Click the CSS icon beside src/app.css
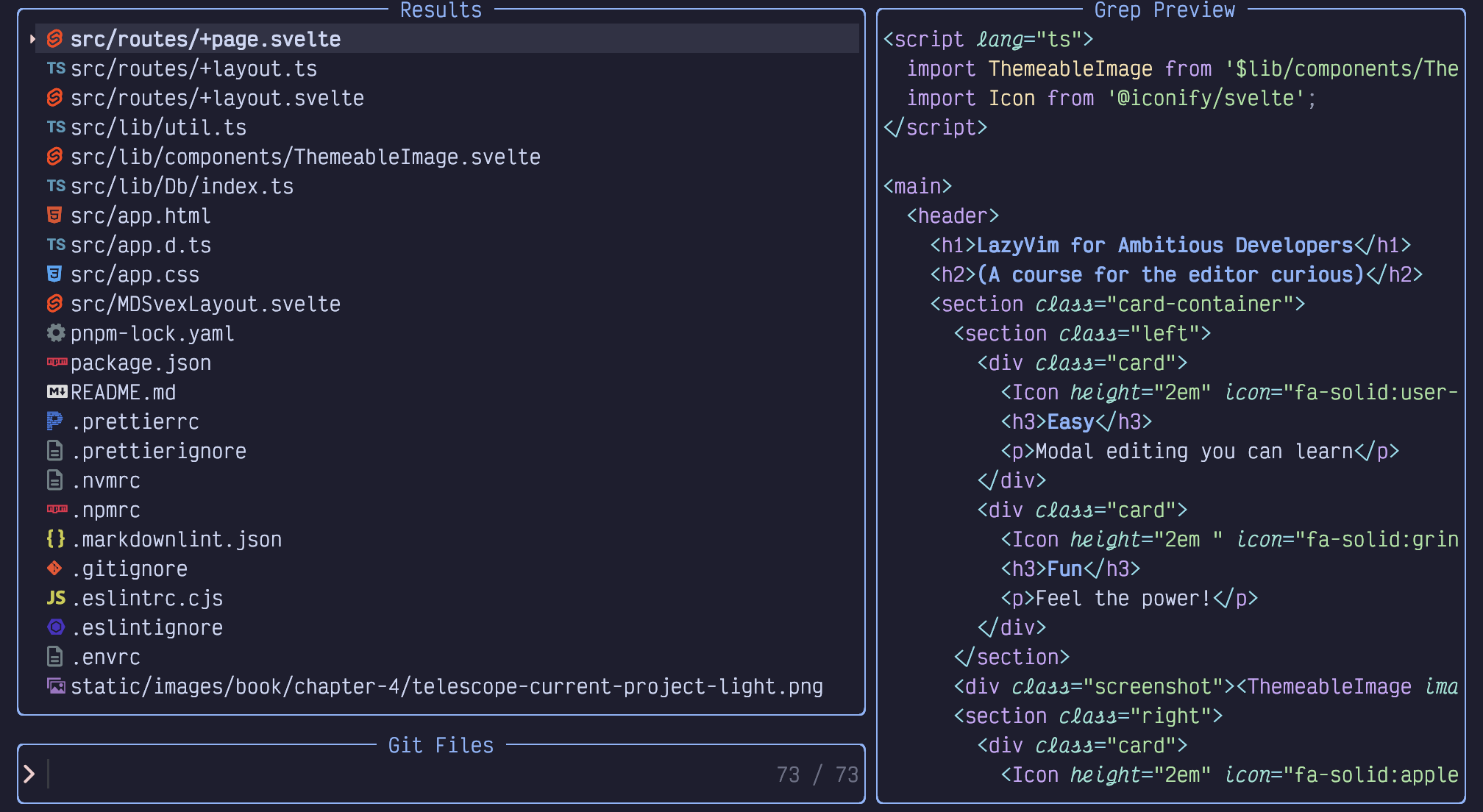Image resolution: width=1483 pixels, height=812 pixels. click(54, 274)
